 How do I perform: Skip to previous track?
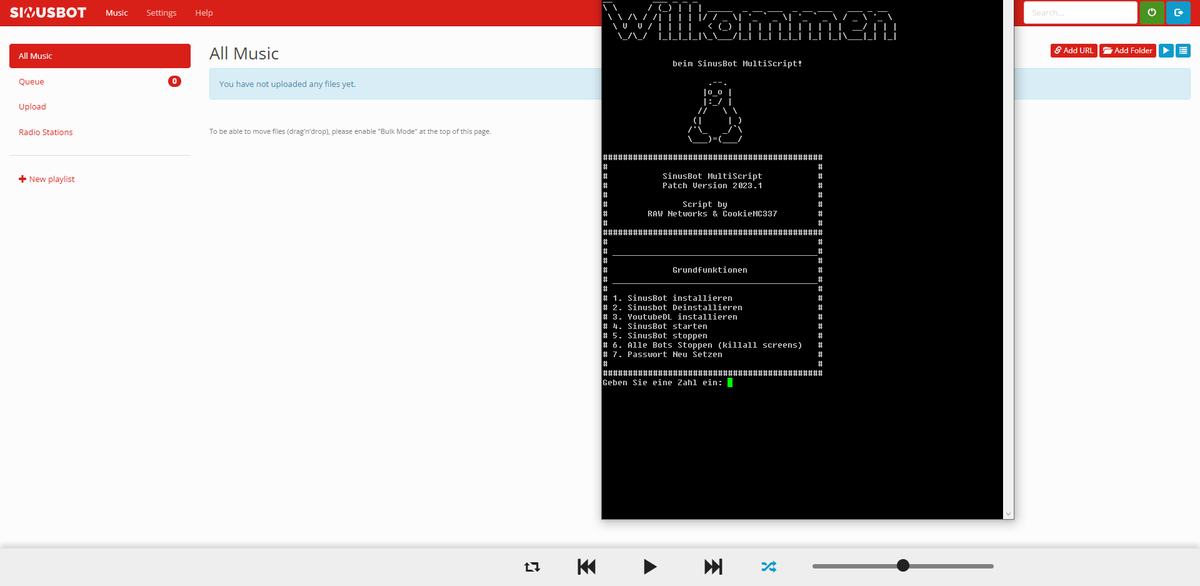click(x=587, y=566)
